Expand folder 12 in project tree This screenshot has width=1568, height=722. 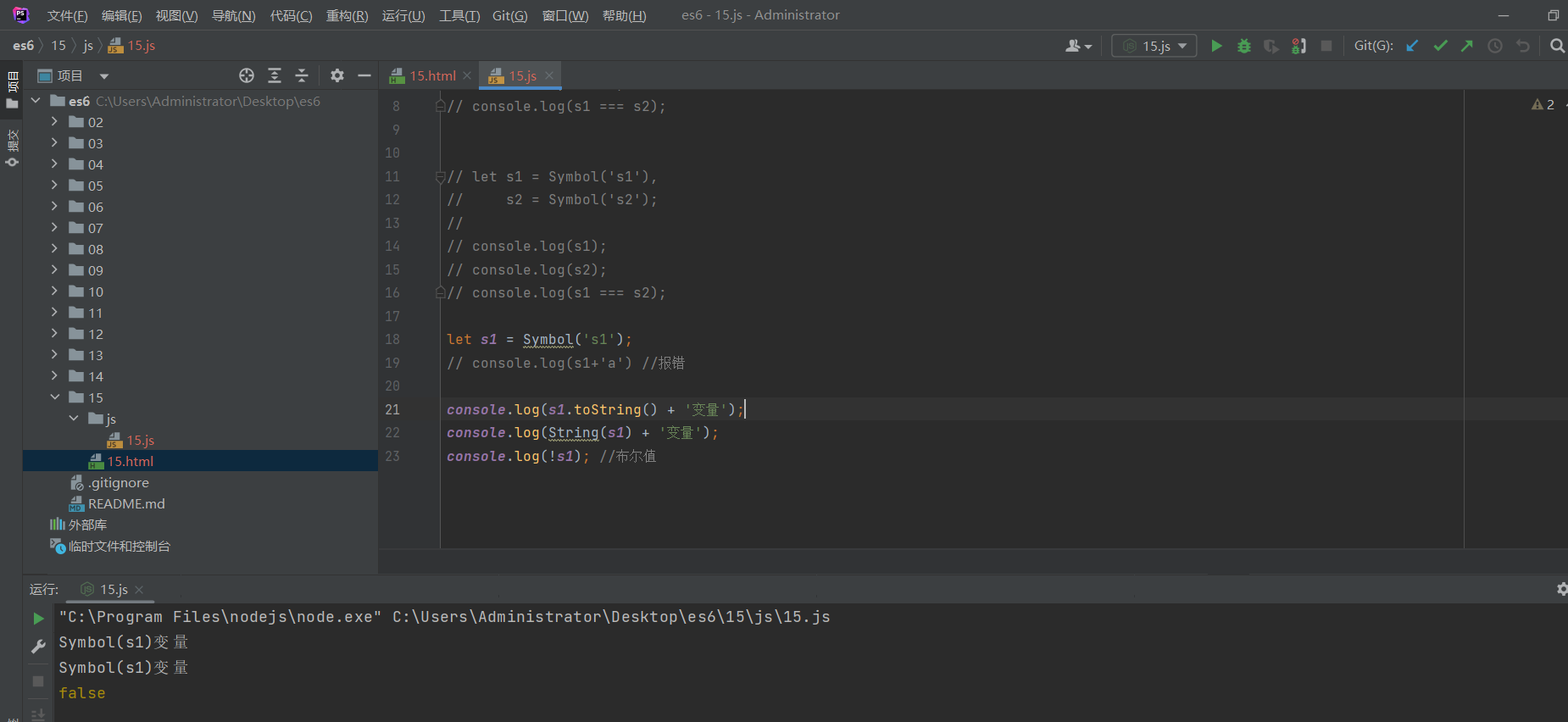55,334
